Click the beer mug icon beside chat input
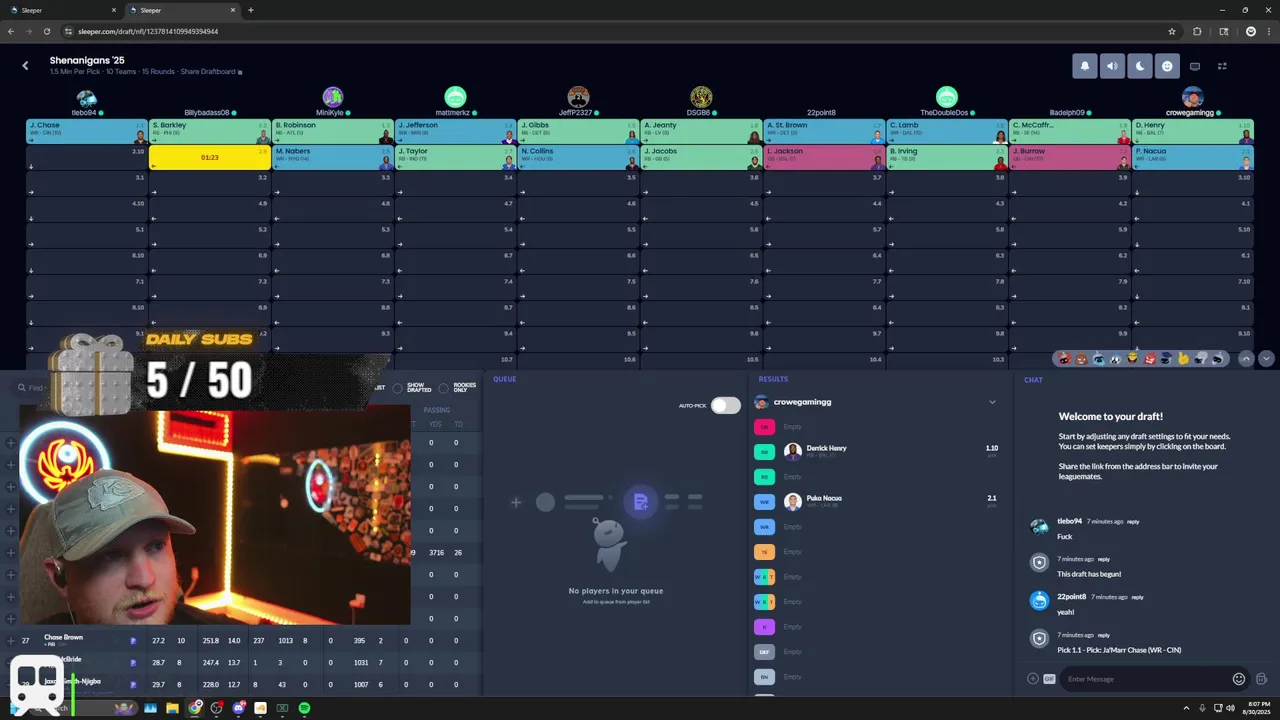1280x720 pixels. pyautogui.click(x=1261, y=679)
